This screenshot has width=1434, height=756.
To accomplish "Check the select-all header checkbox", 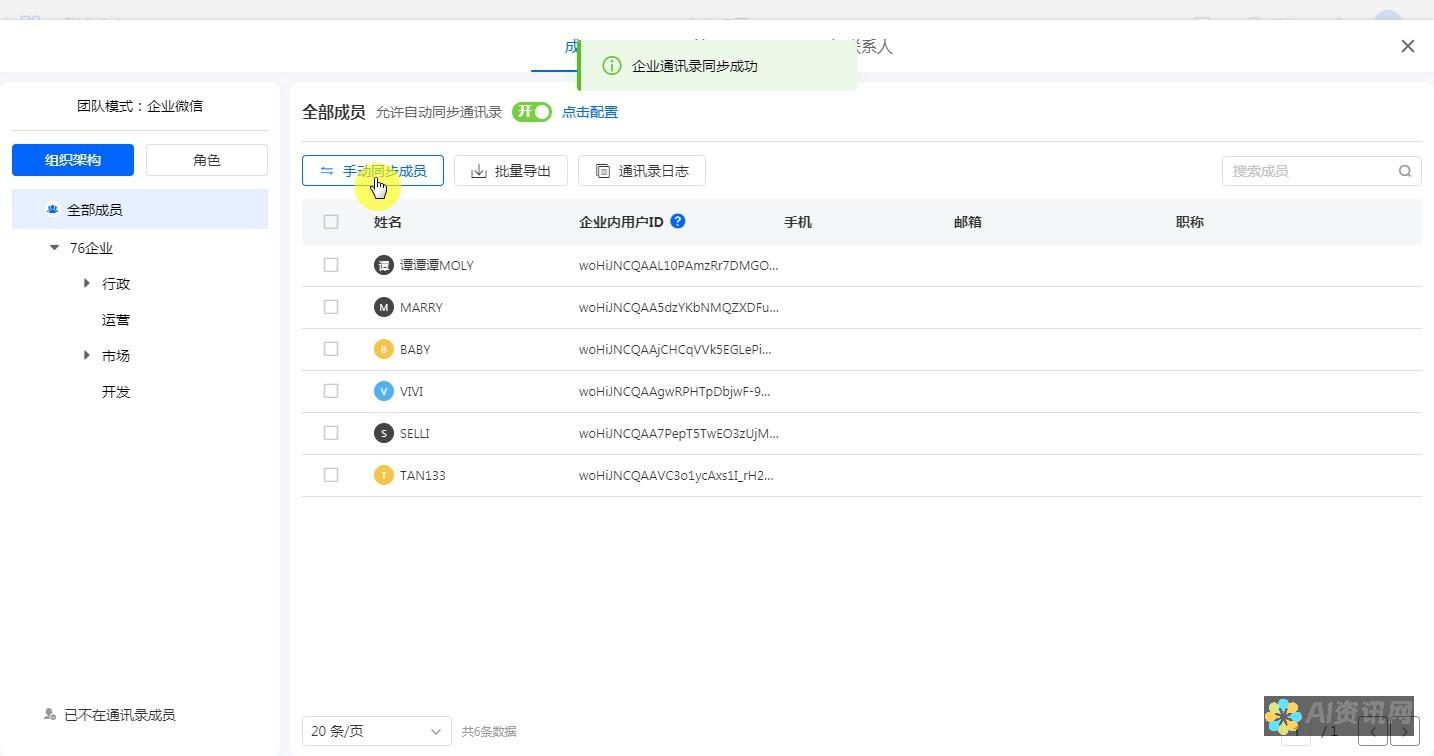I will pyautogui.click(x=331, y=222).
